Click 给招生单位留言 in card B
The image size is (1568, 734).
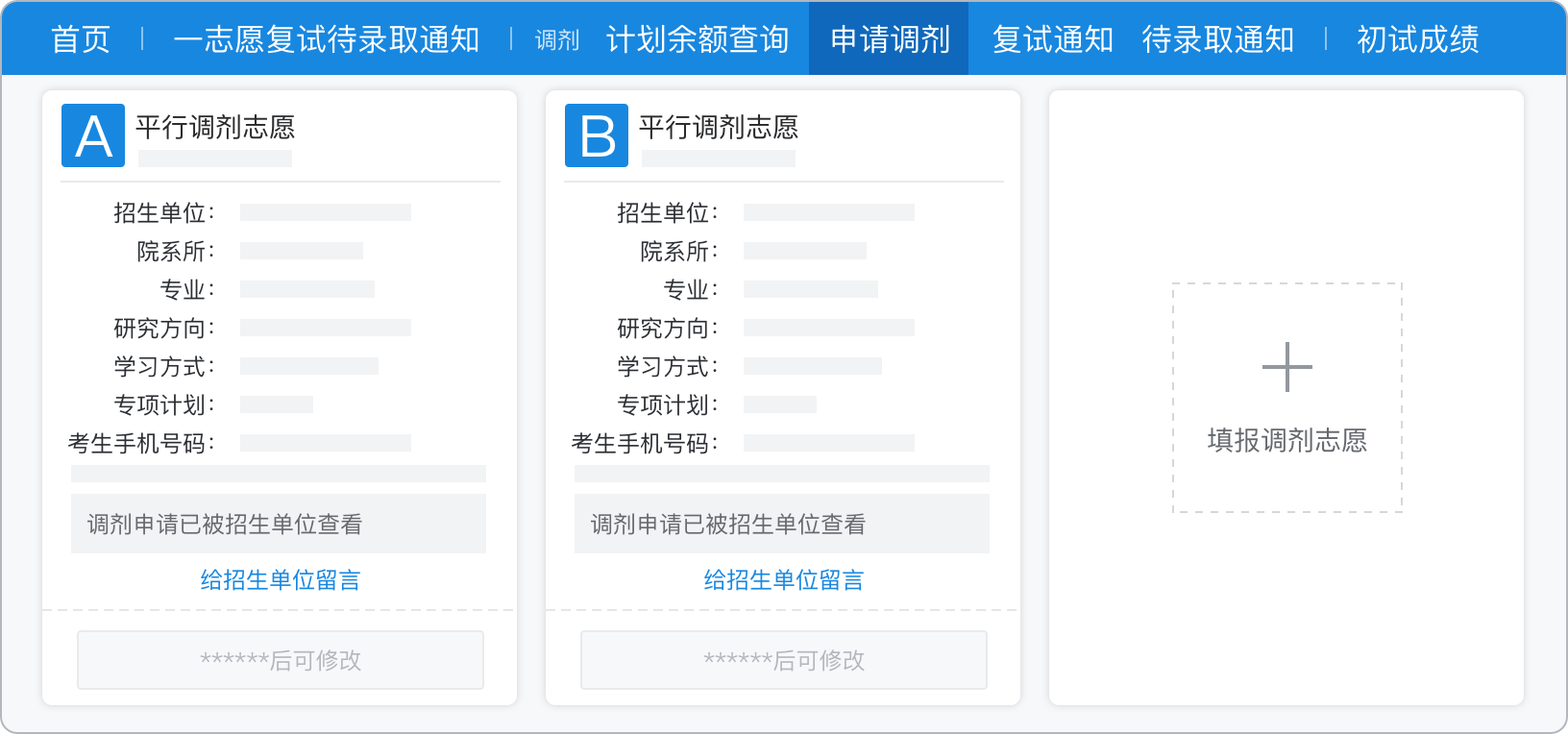(784, 580)
